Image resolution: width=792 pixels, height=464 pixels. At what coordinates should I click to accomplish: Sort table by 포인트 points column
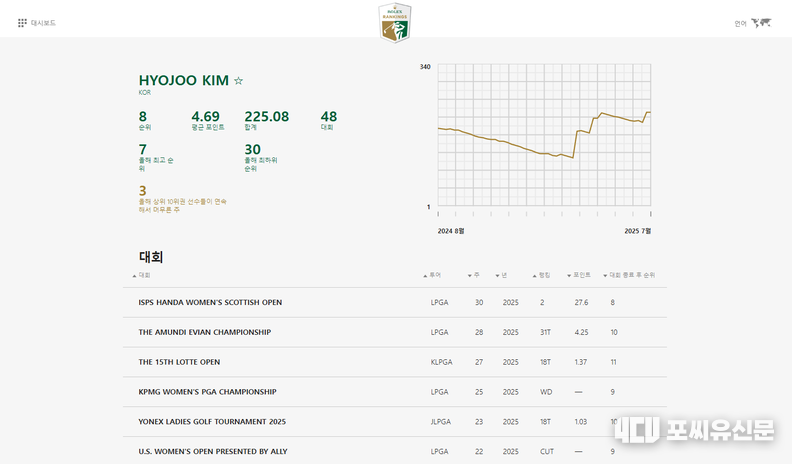point(579,275)
